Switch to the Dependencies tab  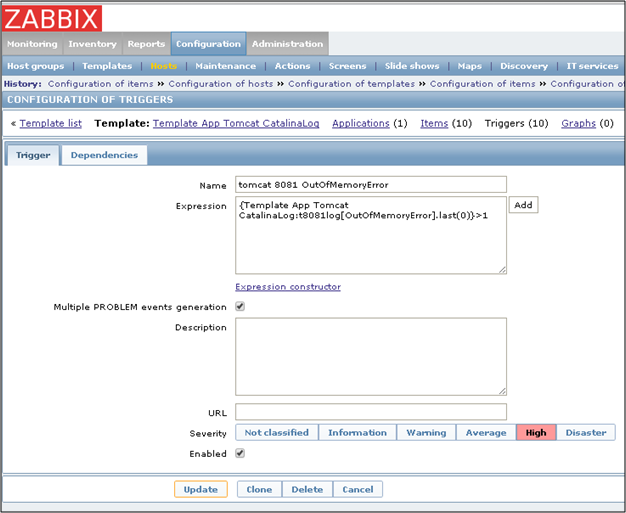(x=104, y=155)
